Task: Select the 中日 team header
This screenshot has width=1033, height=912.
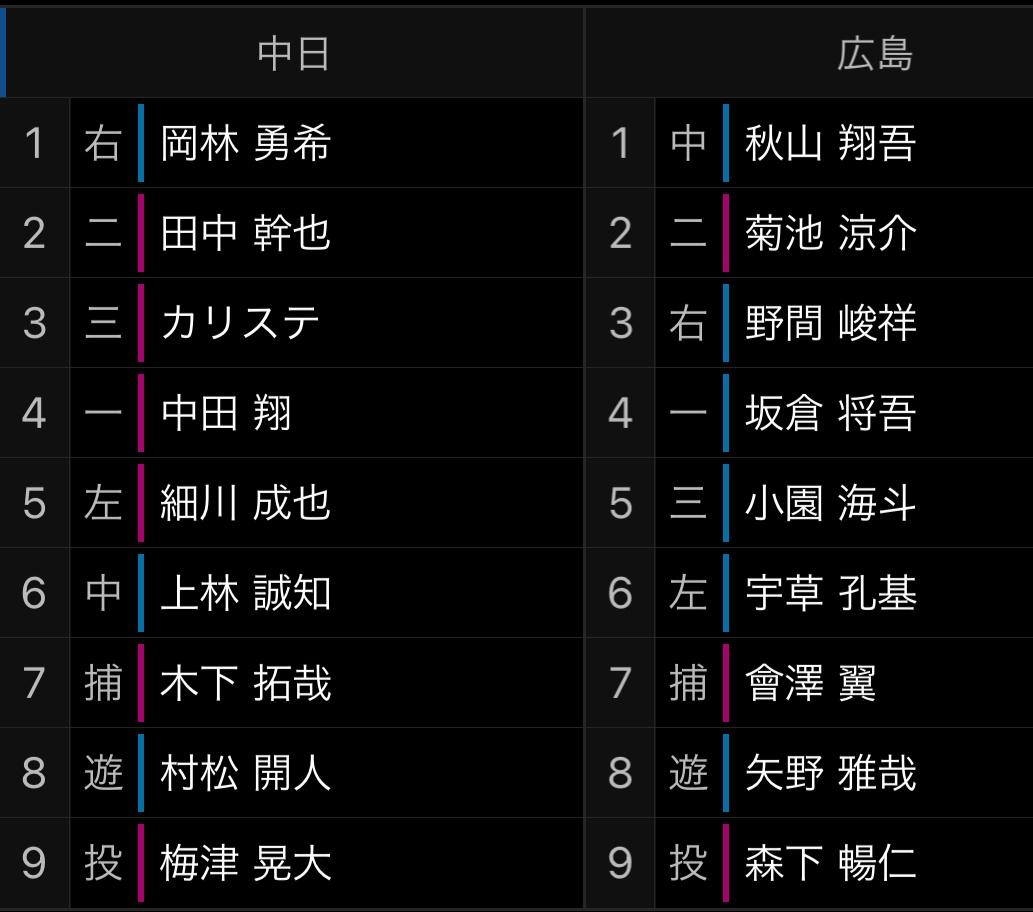Action: point(293,53)
